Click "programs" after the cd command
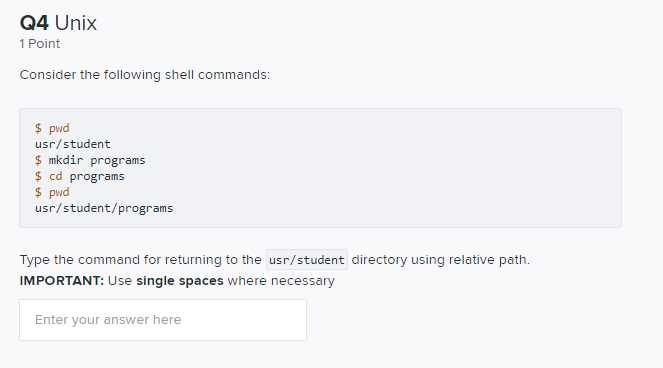This screenshot has width=663, height=368. coord(97,176)
